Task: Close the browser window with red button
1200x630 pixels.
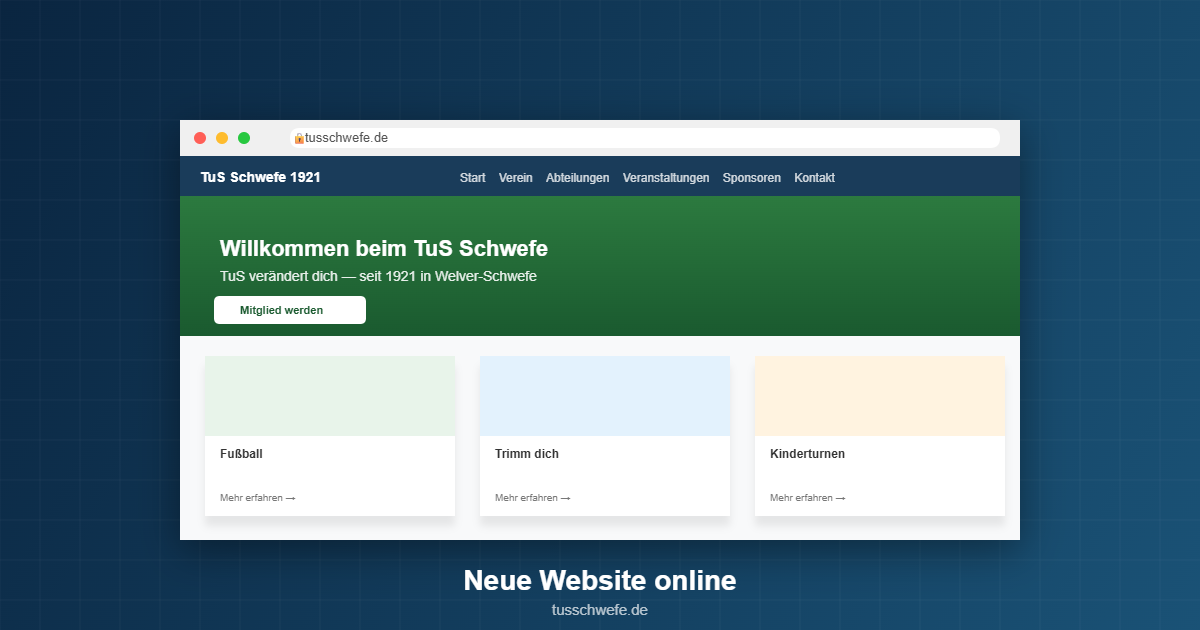Action: click(x=200, y=138)
